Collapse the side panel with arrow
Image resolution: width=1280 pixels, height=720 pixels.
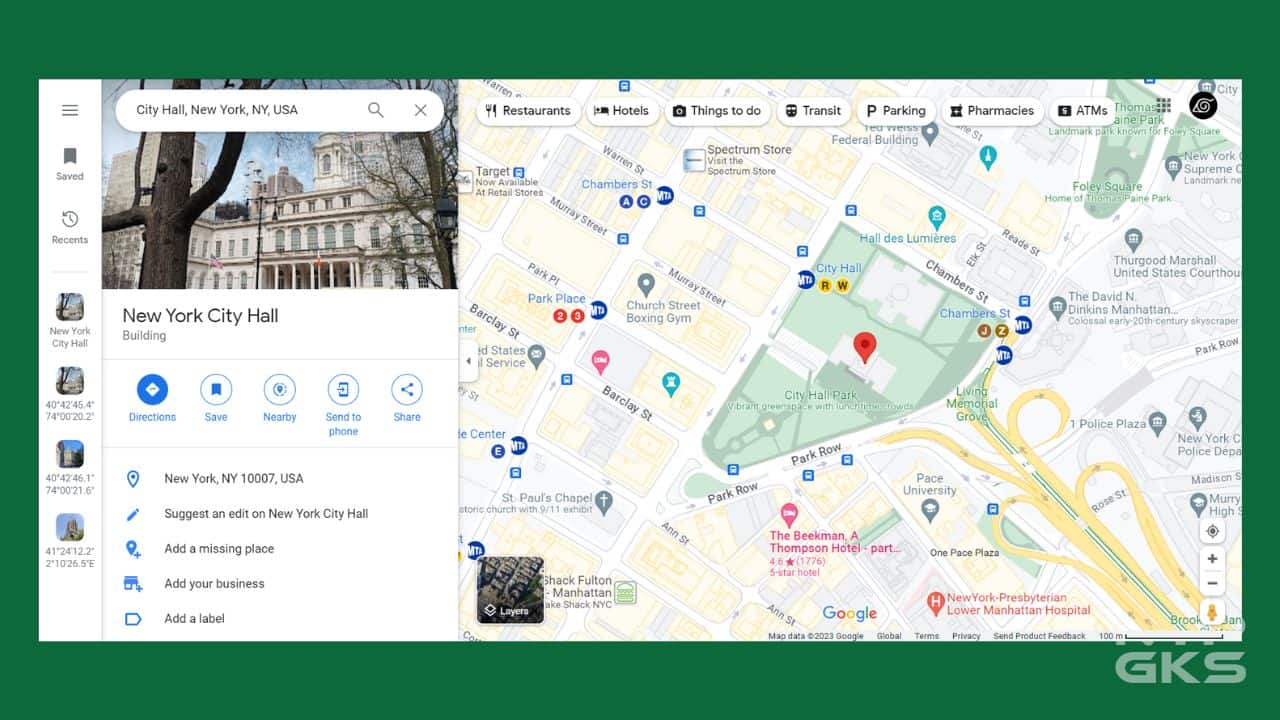pos(468,361)
